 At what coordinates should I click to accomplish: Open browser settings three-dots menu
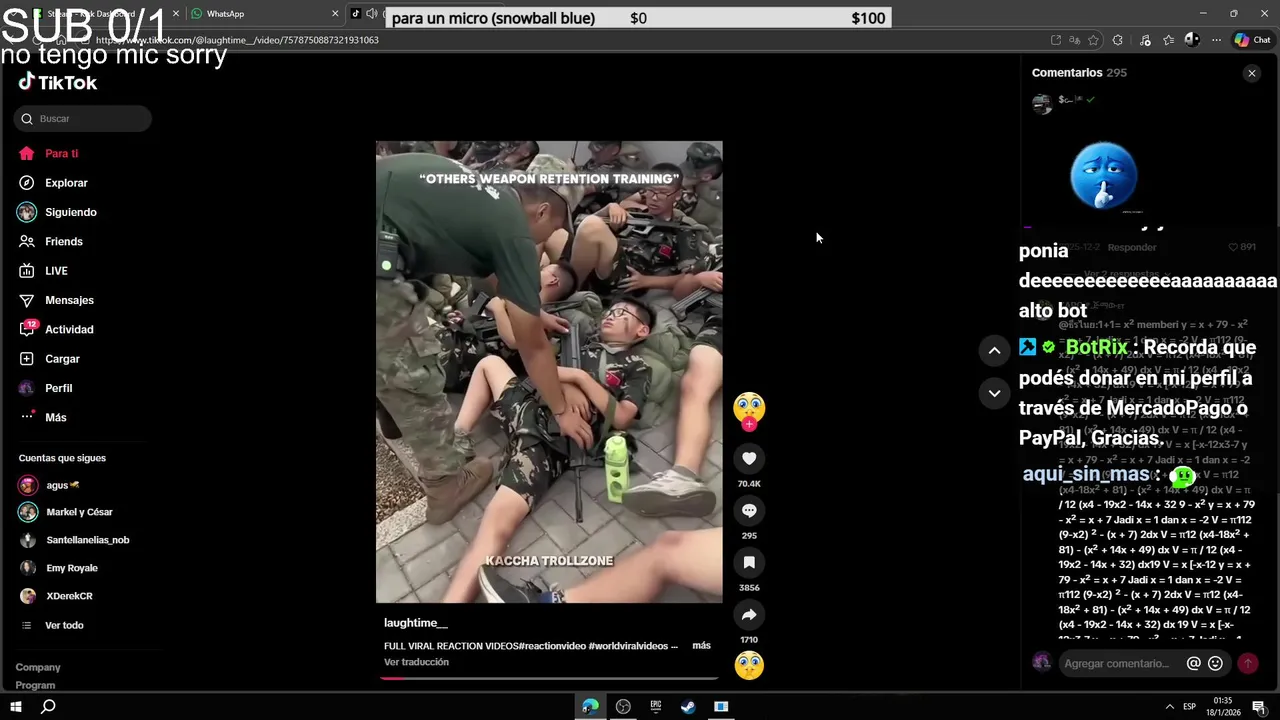(x=1216, y=40)
